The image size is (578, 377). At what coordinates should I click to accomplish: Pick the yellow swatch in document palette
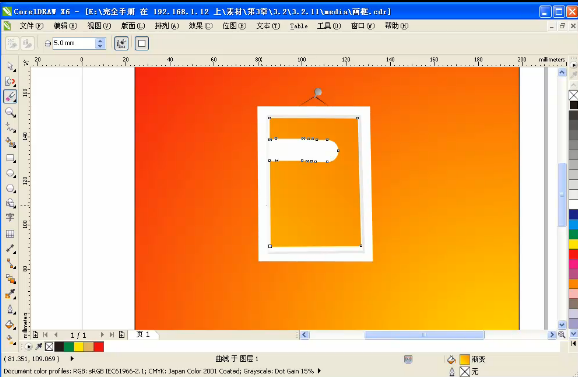[x=79, y=346]
